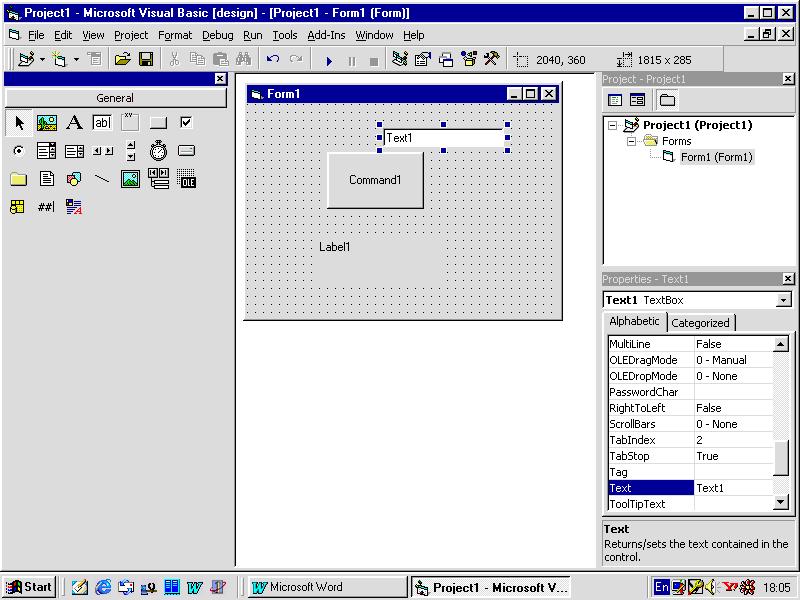Switch to the Categorized properties tab
800x600 pixels.
pyautogui.click(x=700, y=322)
